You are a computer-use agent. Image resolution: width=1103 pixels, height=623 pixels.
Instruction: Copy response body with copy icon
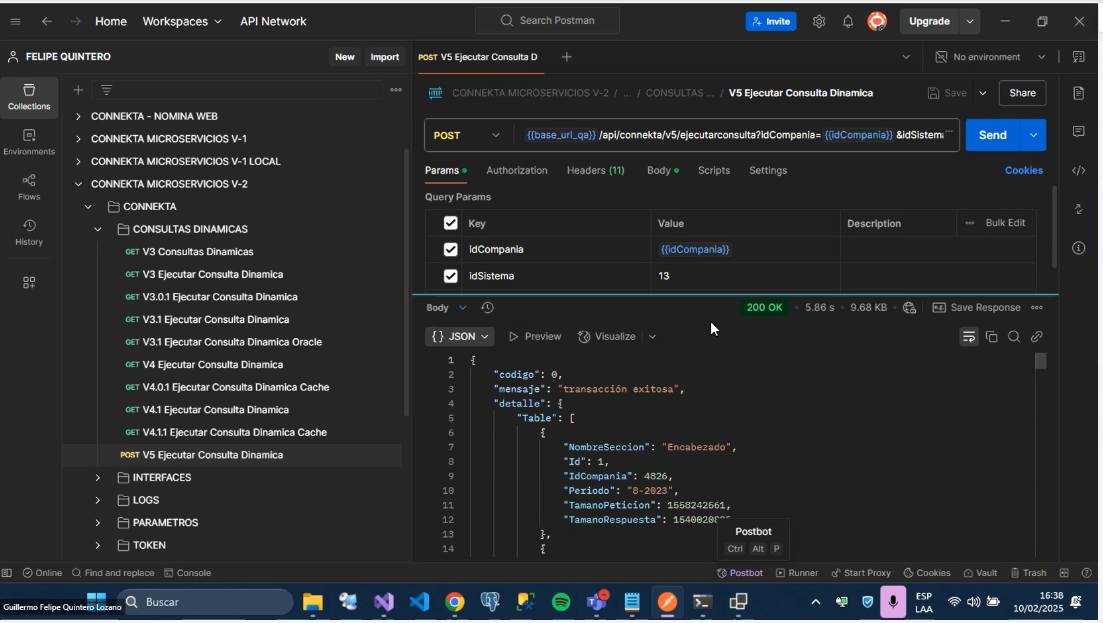991,337
